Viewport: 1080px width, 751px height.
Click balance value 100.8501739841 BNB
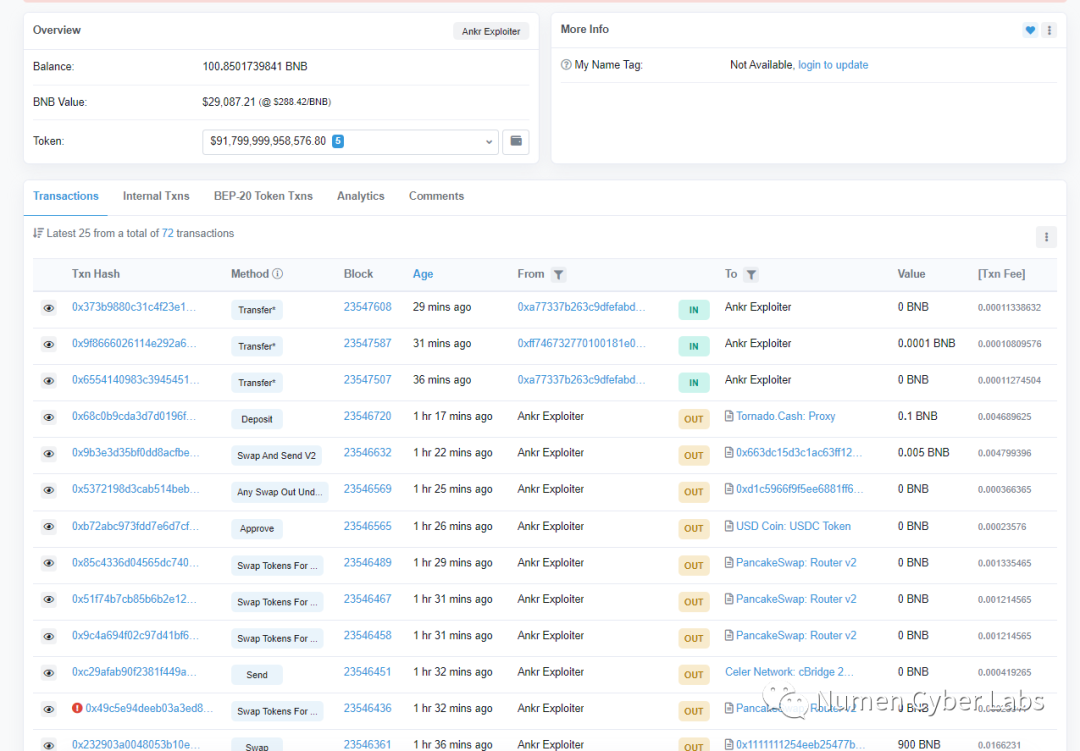(x=255, y=66)
